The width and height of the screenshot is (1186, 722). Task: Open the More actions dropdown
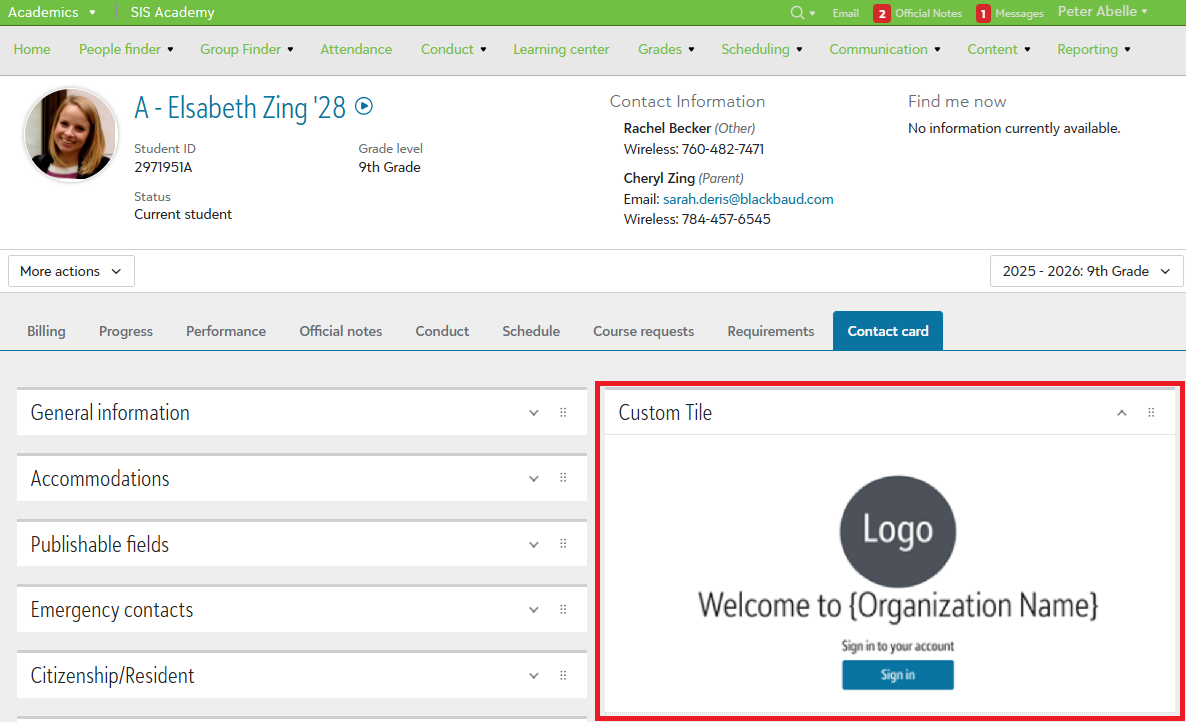pyautogui.click(x=70, y=270)
